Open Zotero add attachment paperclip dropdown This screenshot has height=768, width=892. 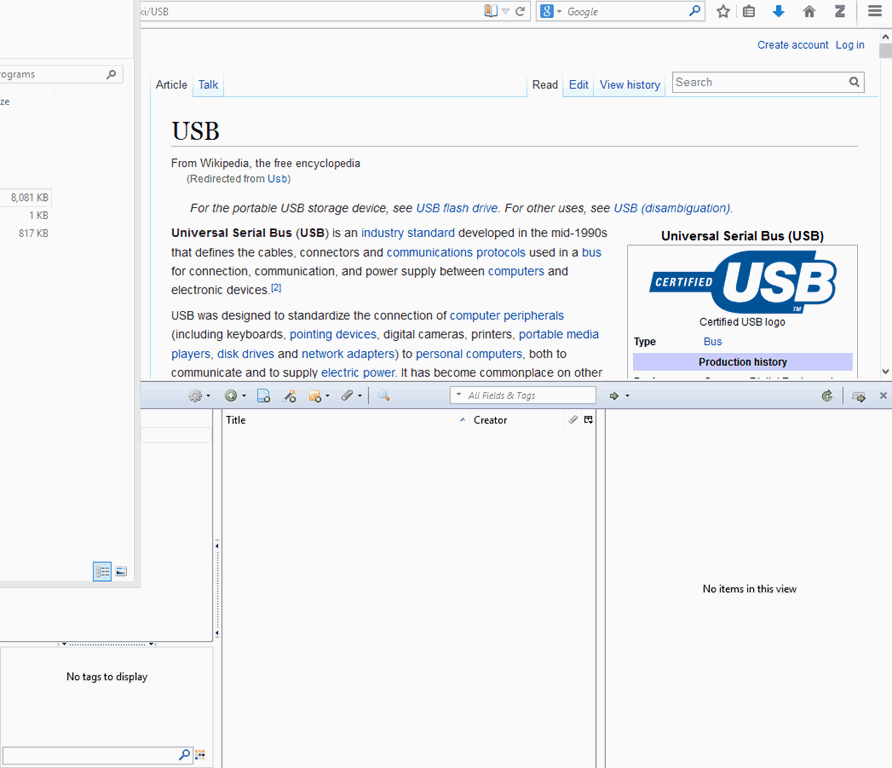(350, 396)
